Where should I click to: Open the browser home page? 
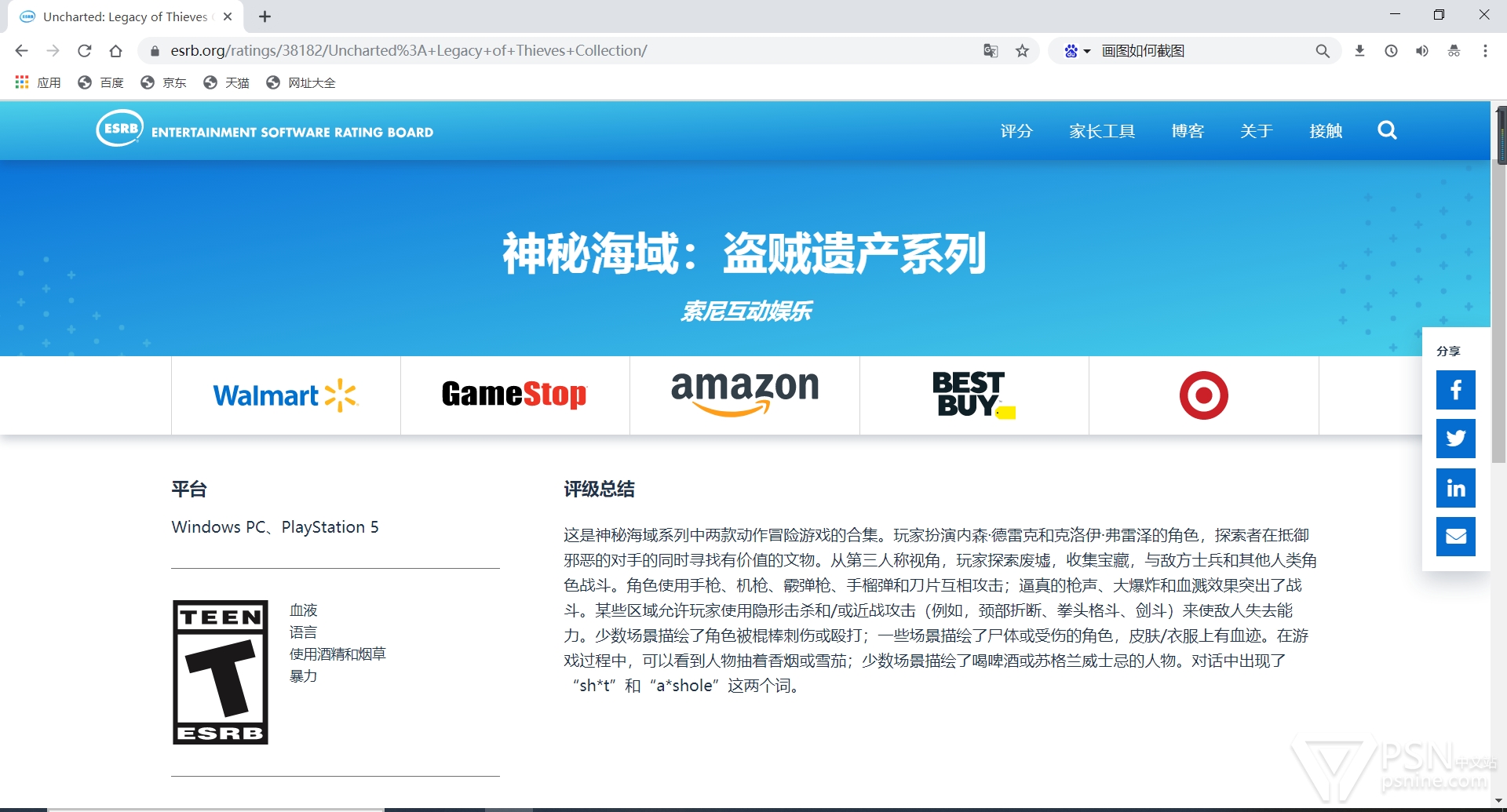tap(115, 51)
